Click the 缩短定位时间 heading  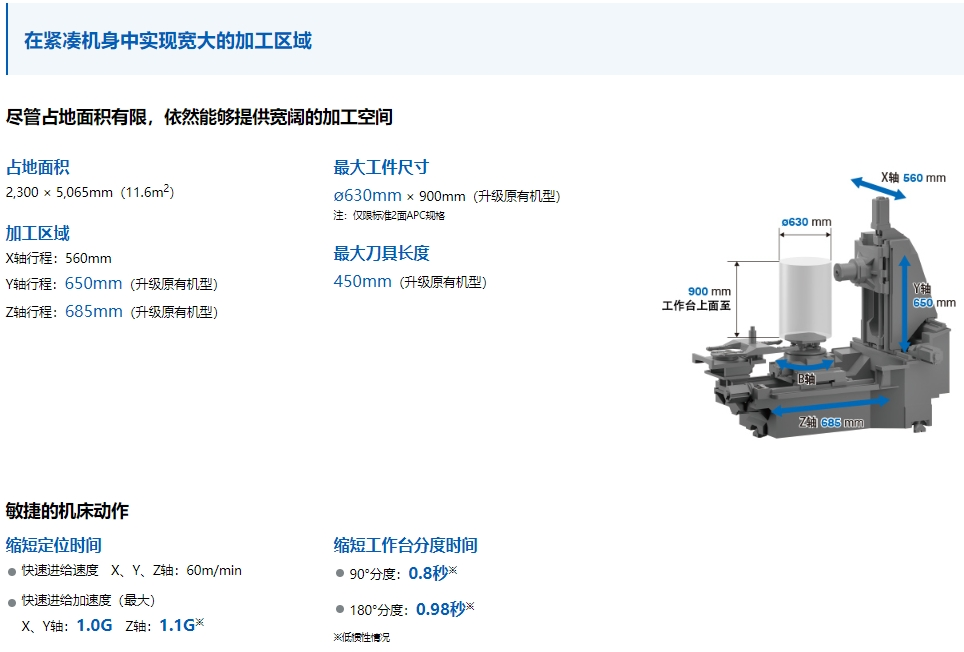(x=53, y=545)
